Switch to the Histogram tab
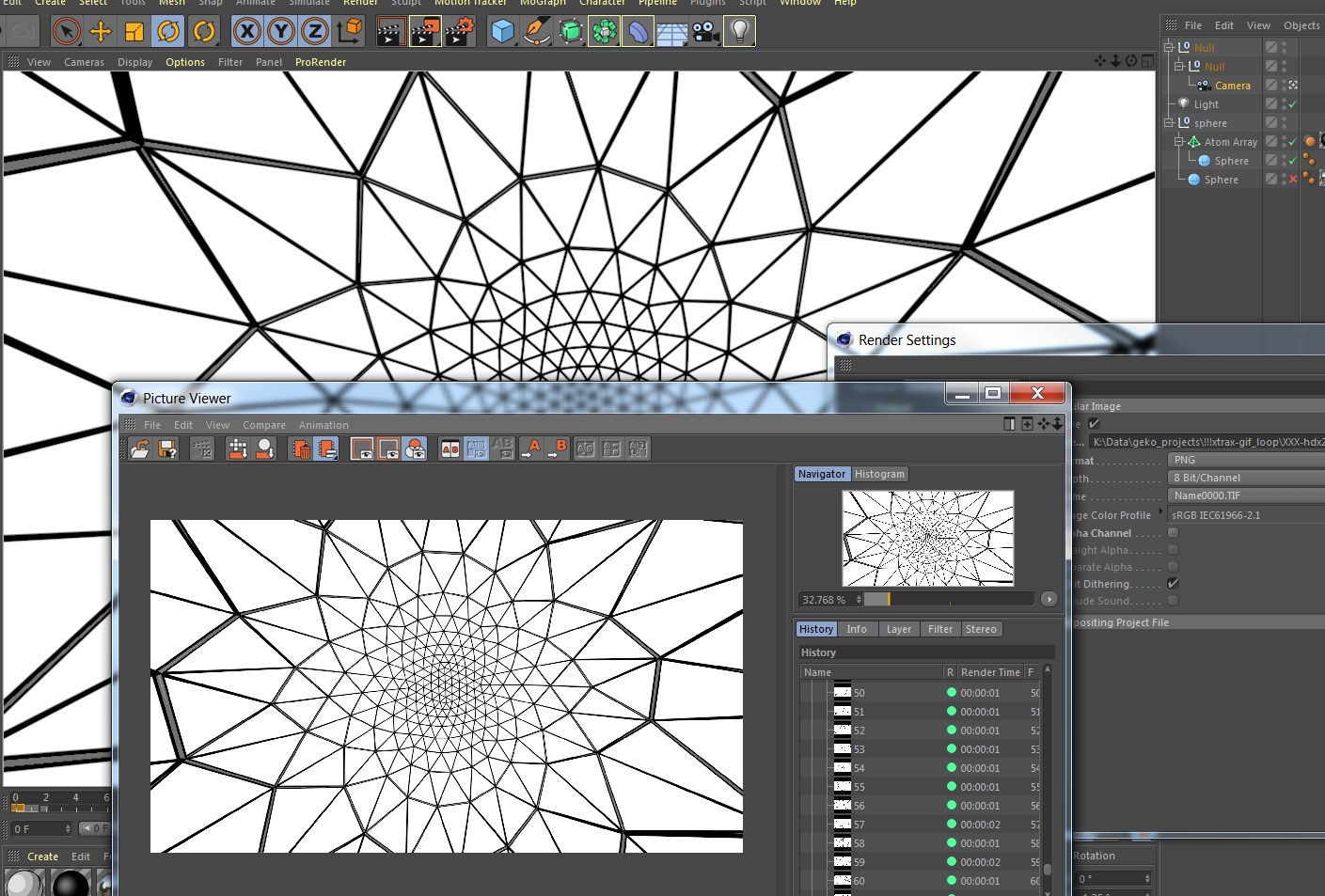This screenshot has height=896, width=1325. (879, 474)
